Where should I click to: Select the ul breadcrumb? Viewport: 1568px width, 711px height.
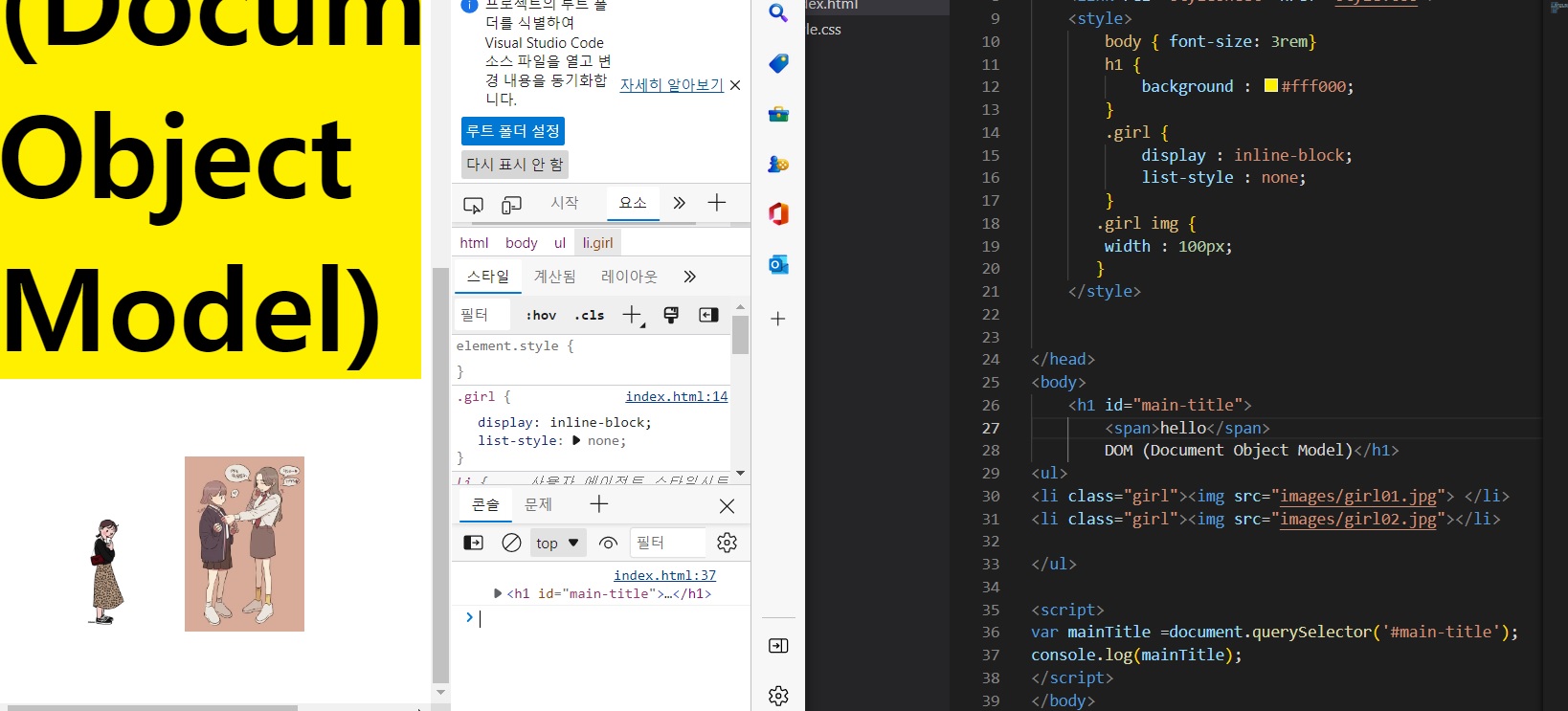[560, 243]
